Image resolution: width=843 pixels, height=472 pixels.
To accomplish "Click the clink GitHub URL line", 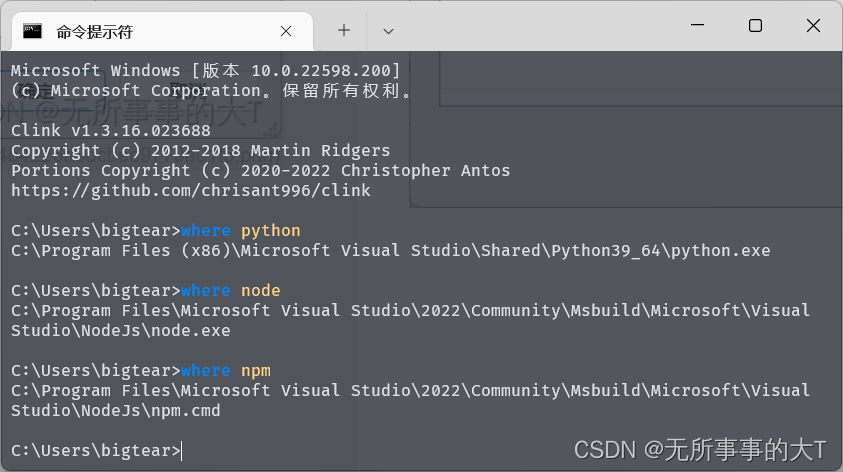I will [191, 190].
